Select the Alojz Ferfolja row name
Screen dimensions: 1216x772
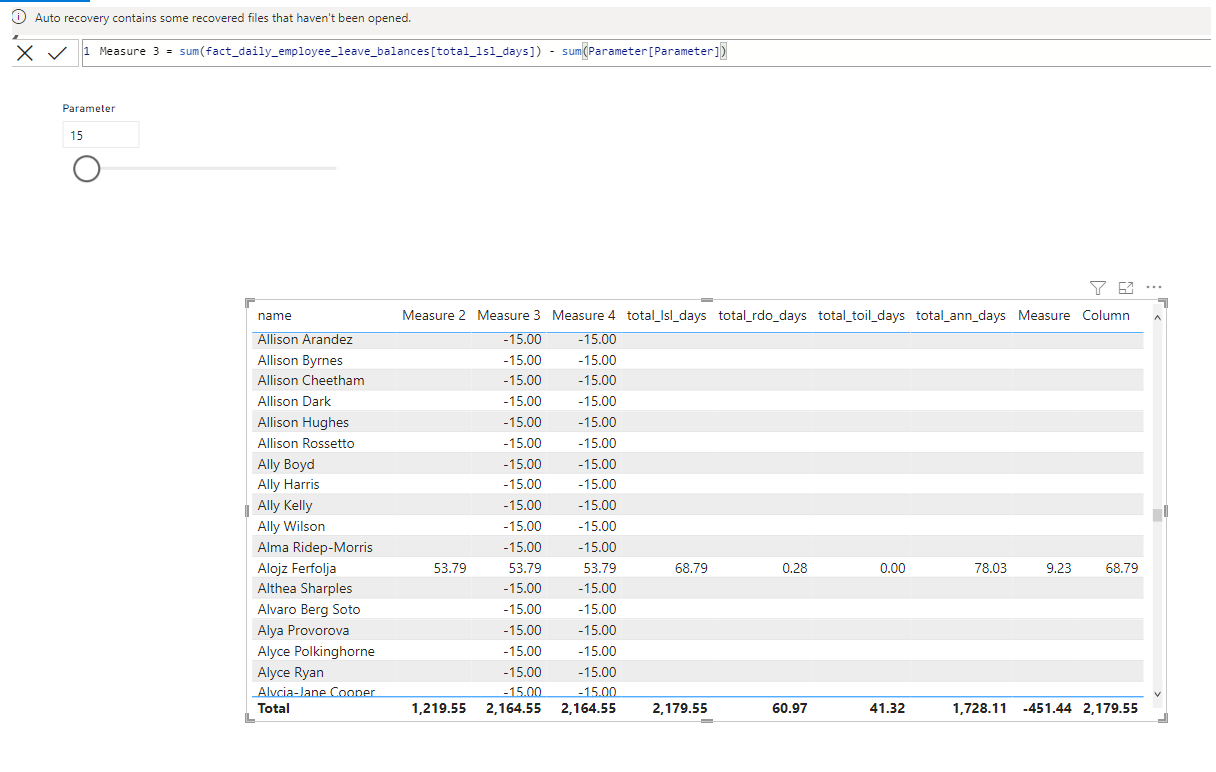297,568
